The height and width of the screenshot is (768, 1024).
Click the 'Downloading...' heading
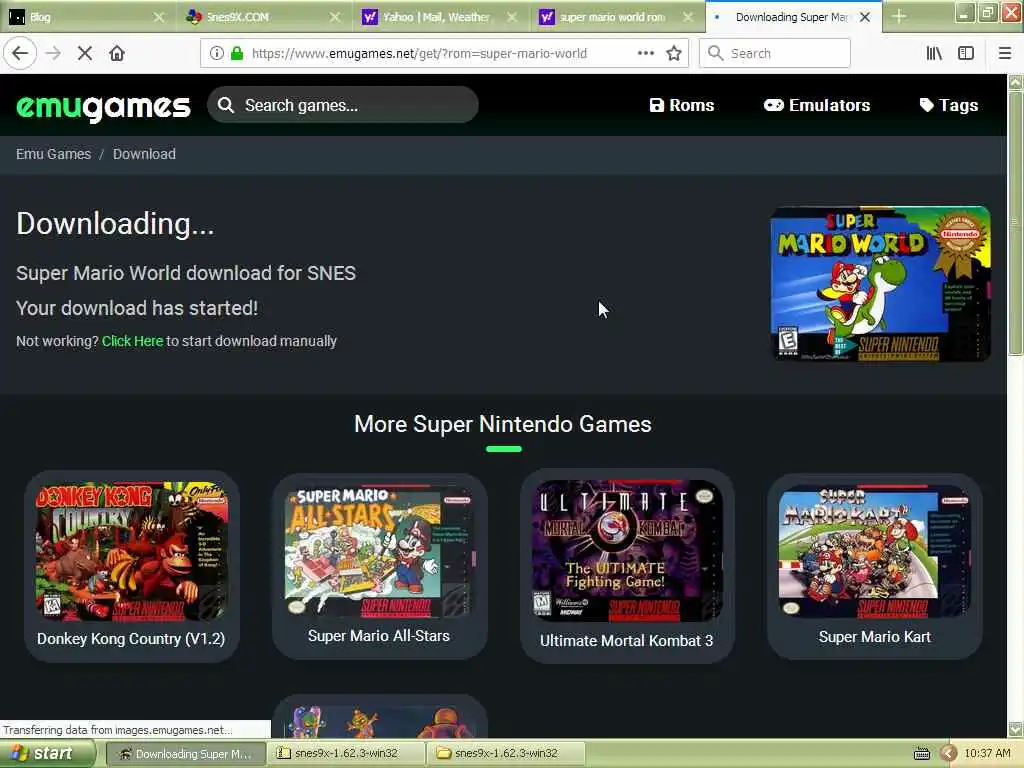[115, 224]
